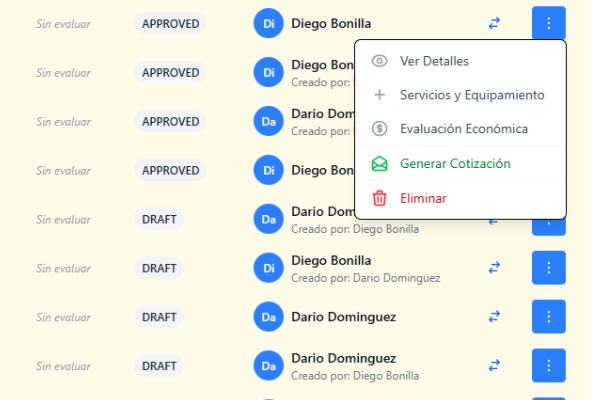600x400 pixels.
Task: Open Servicios y Equipamiento menu entry
Action: [x=472, y=95]
